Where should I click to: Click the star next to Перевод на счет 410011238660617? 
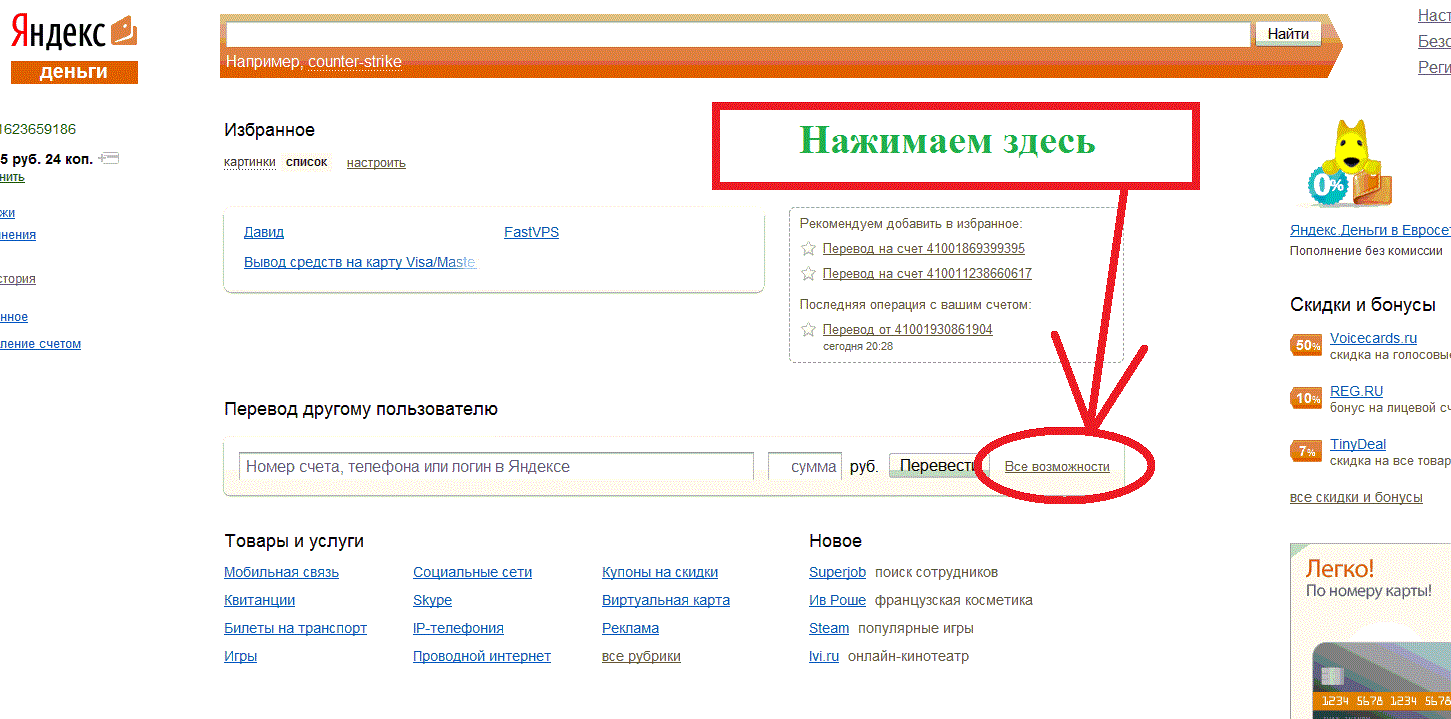click(809, 273)
